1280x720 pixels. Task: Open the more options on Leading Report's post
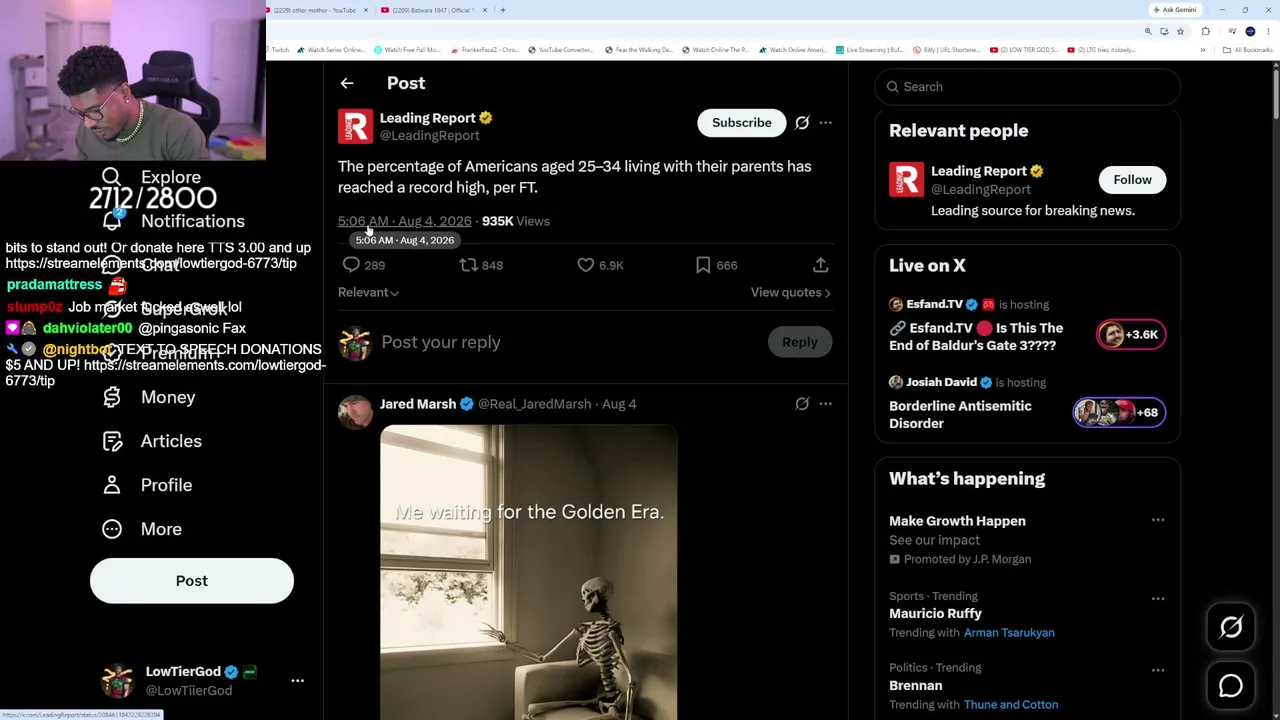point(825,122)
